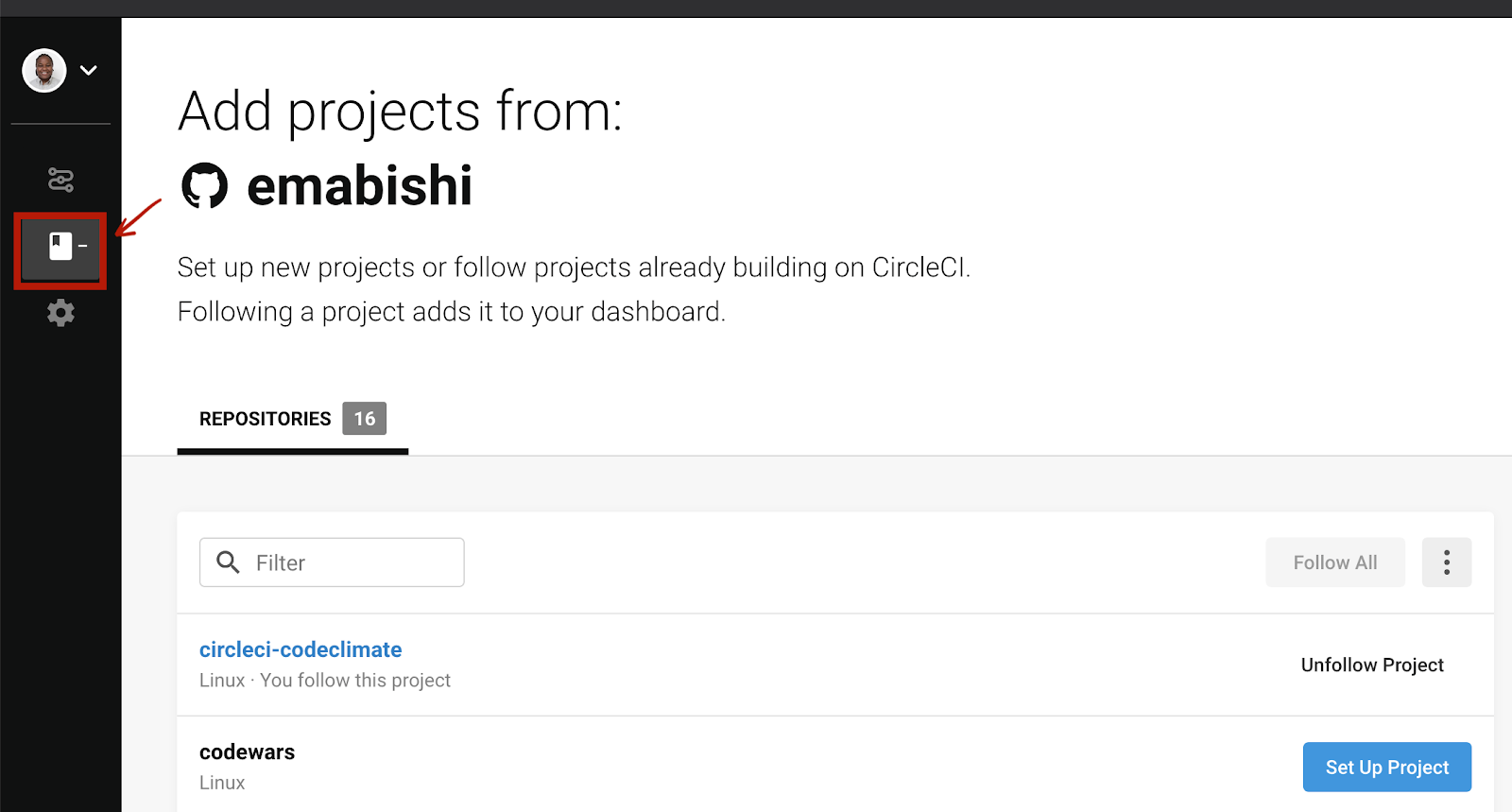Click Unfollow Project for circleci-codeclimate
This screenshot has width=1512, height=812.
[x=1372, y=665]
